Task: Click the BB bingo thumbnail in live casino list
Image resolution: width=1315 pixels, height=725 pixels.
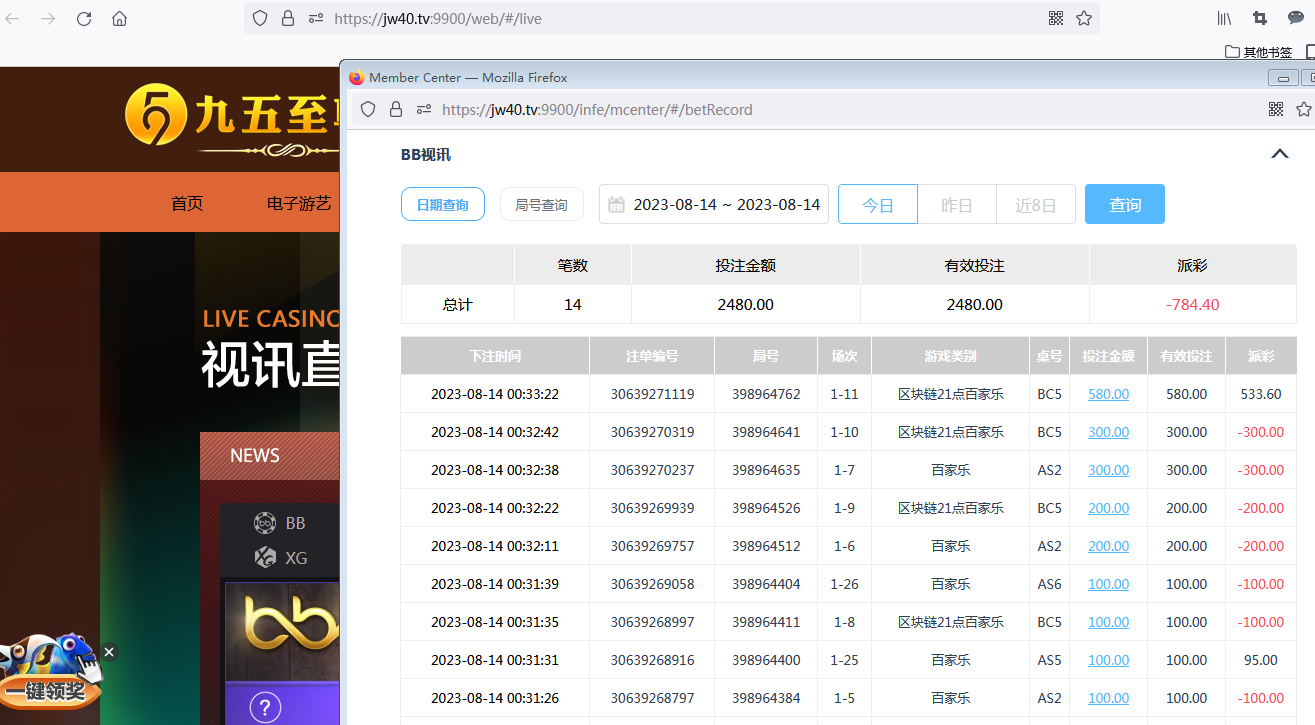Action: [282, 632]
